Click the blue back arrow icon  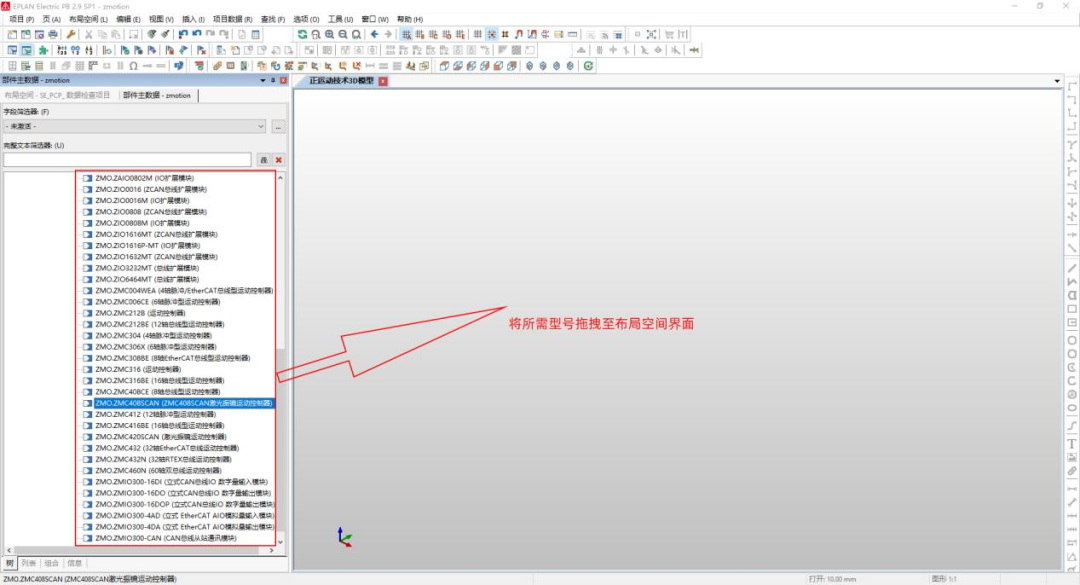click(x=374, y=34)
